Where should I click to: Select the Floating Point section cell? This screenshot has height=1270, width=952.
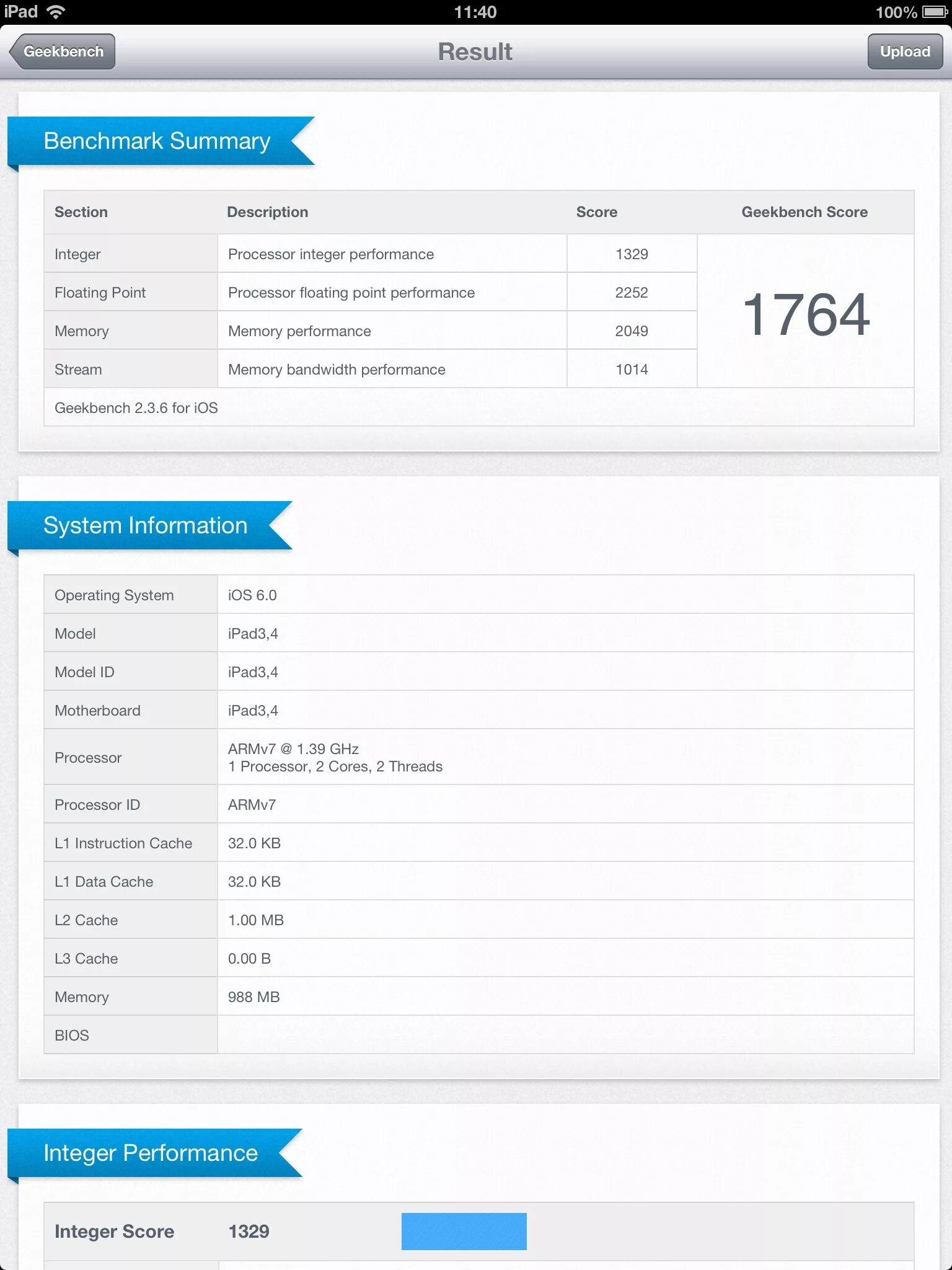click(x=131, y=292)
